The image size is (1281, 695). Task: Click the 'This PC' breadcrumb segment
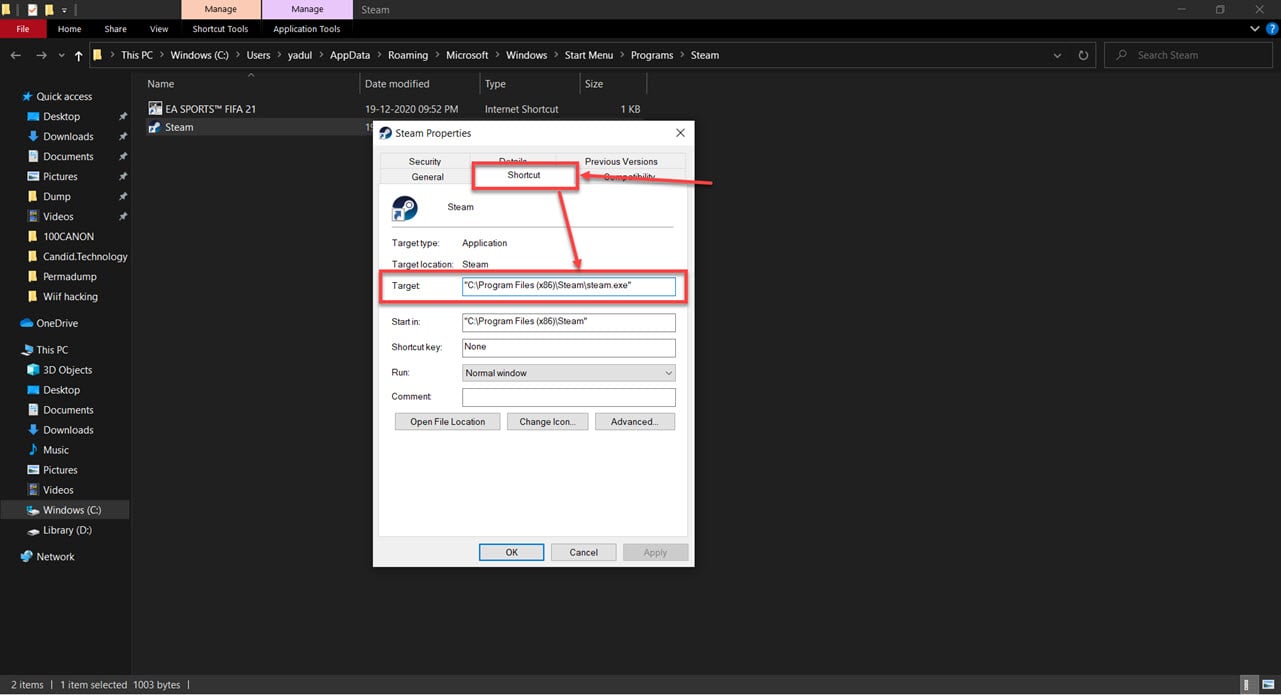tap(137, 55)
